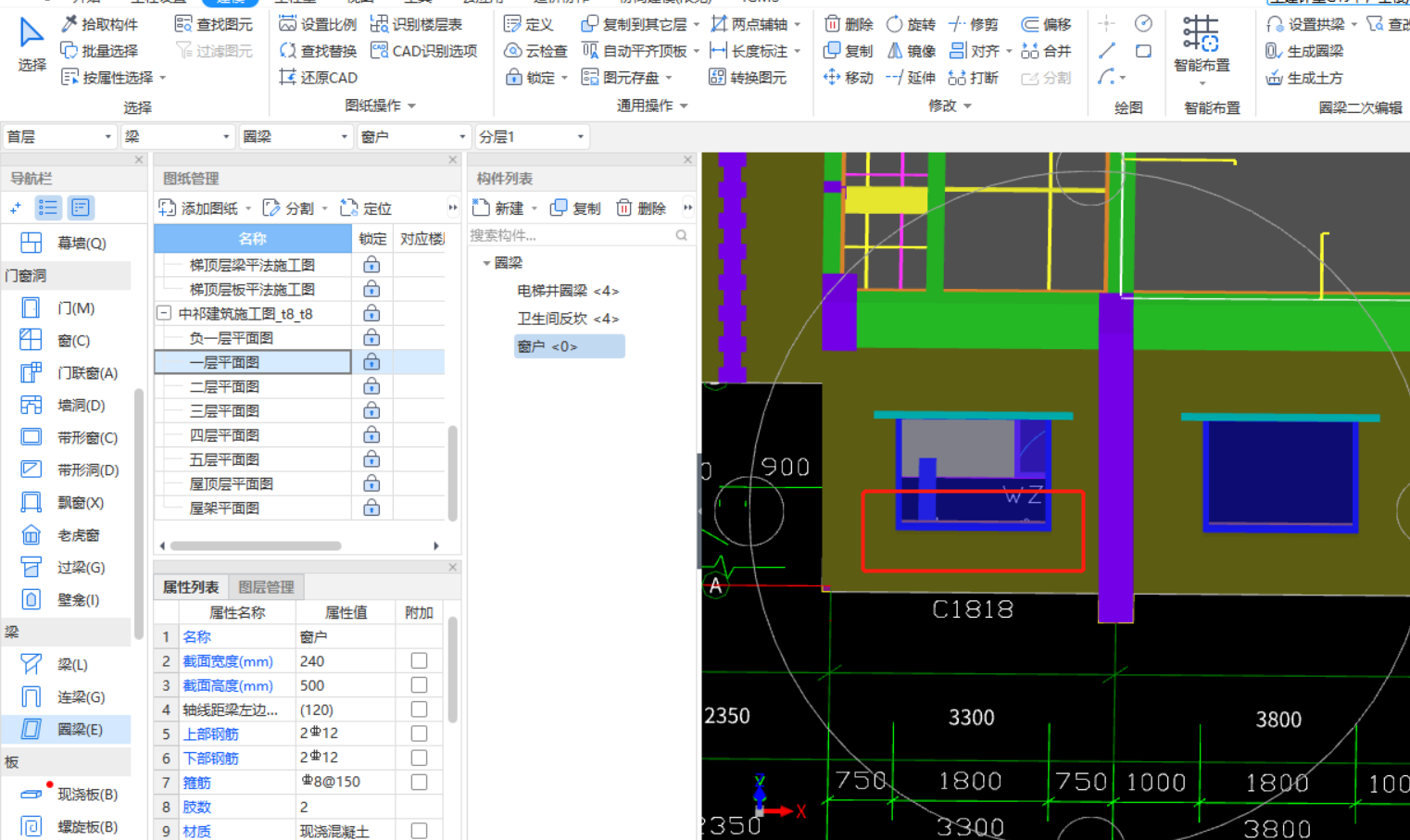Select the 旋转 rotate tool

tap(911, 24)
